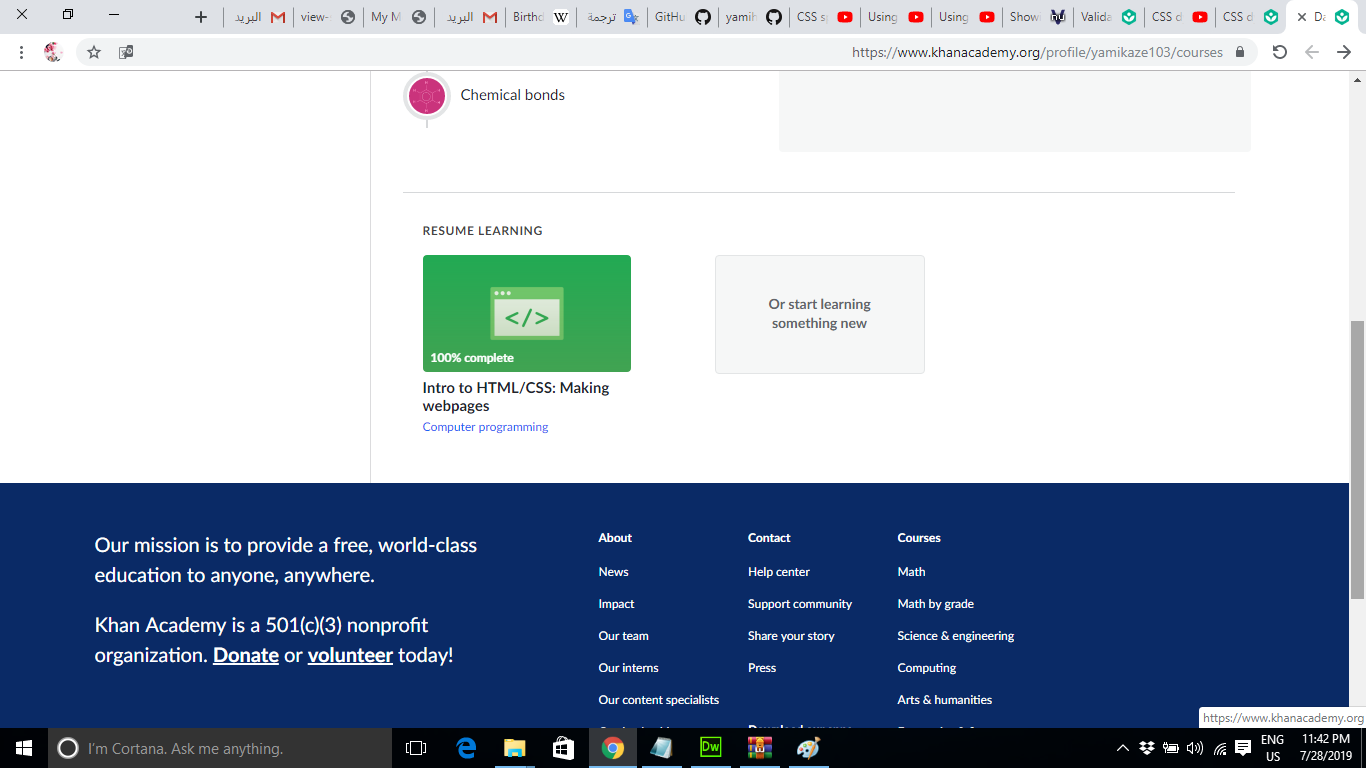This screenshot has height=768, width=1366.
Task: Launch Dreamweaver from the taskbar
Action: pyautogui.click(x=711, y=748)
